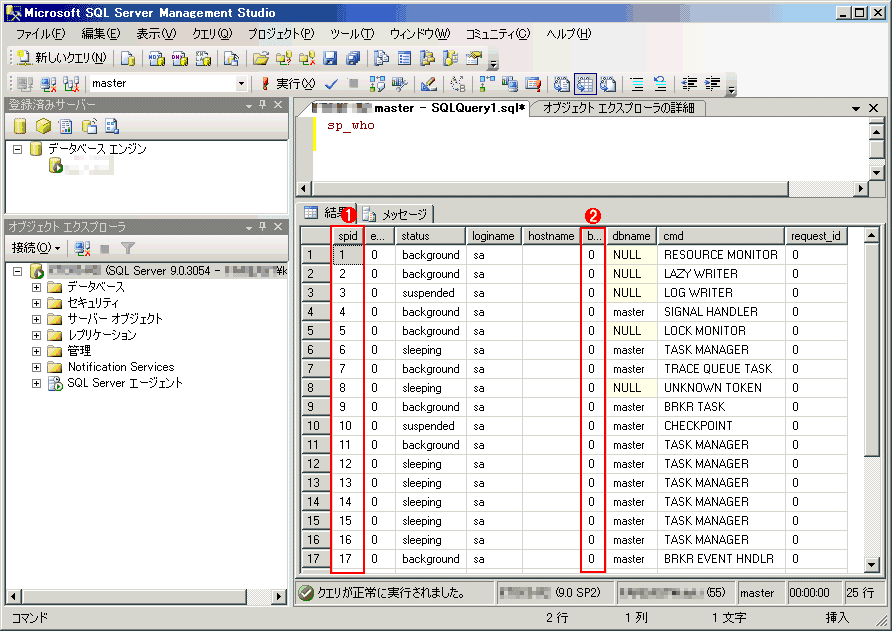This screenshot has width=892, height=631.
Task: Analyze query in Database Engine Tuning Advisor
Action: (400, 84)
